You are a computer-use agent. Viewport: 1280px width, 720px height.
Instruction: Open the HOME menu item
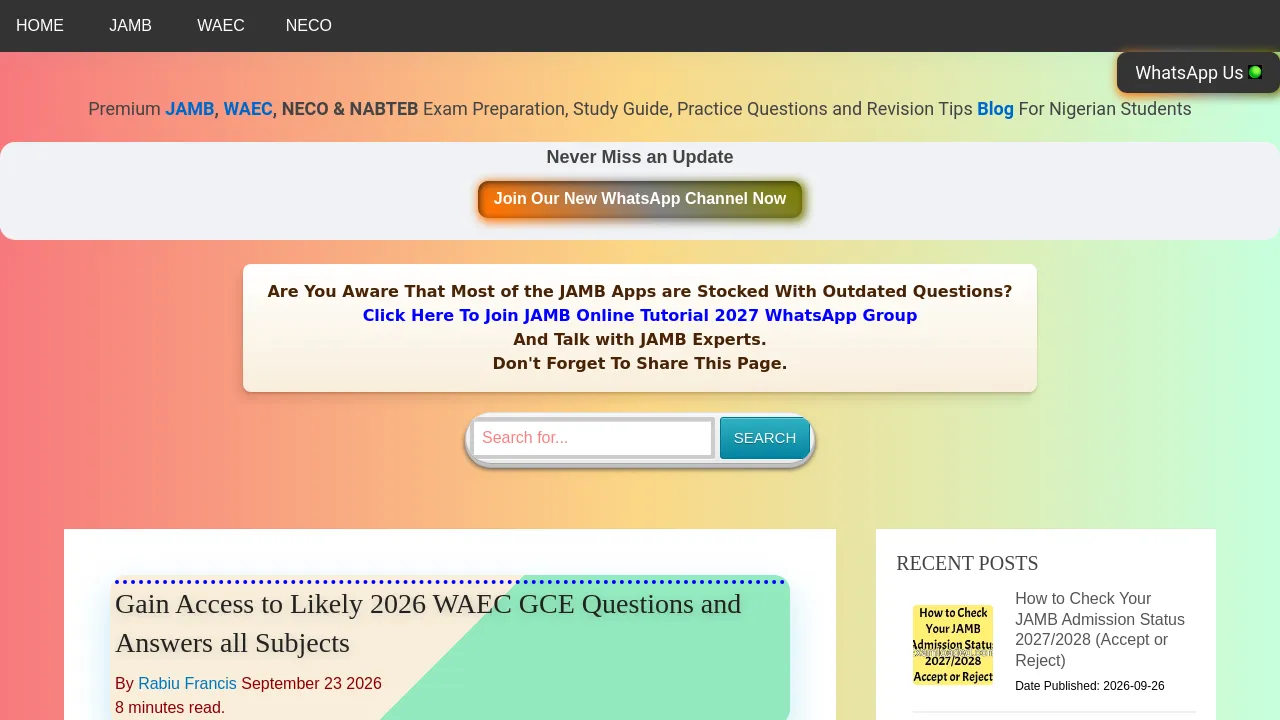point(40,26)
